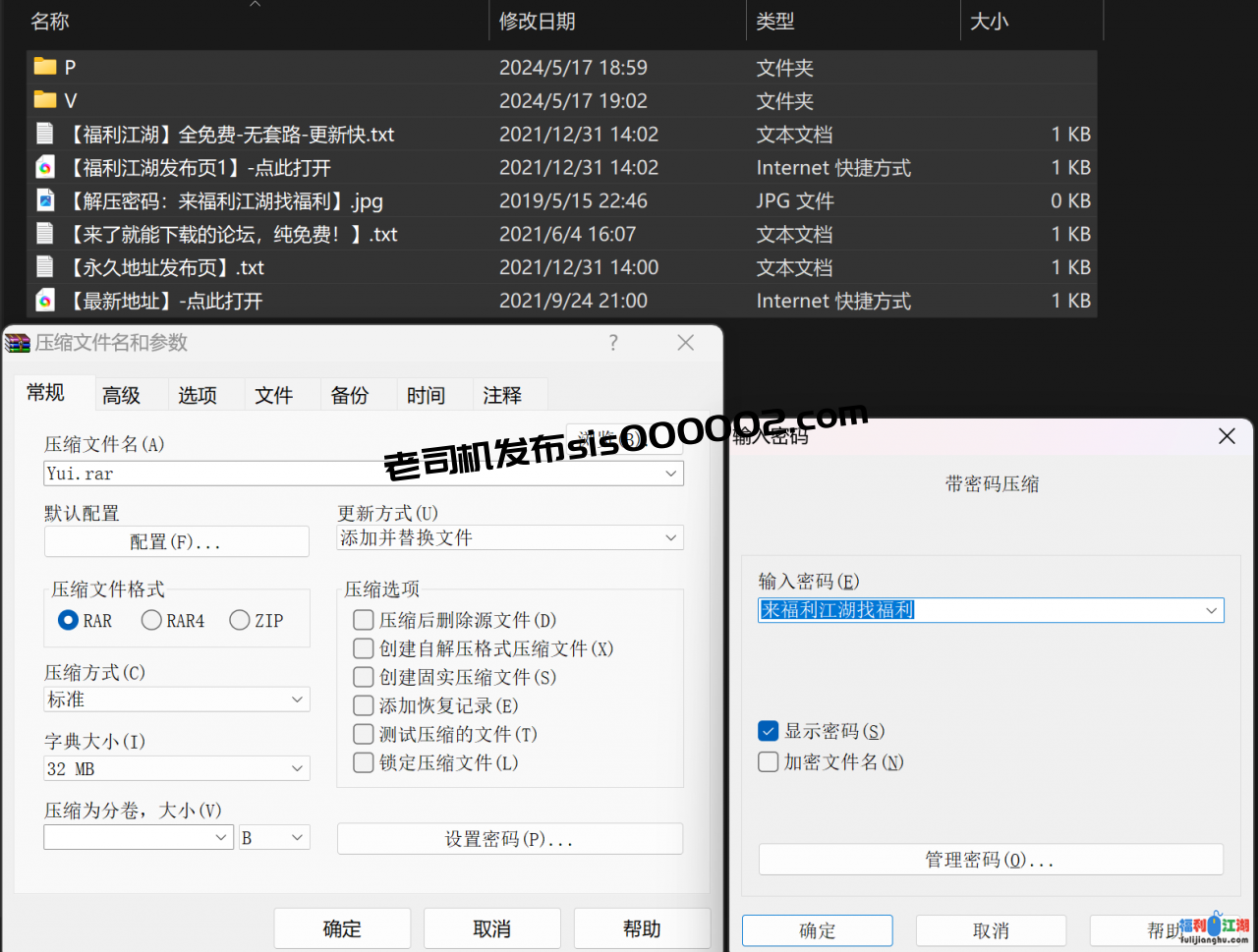The height and width of the screenshot is (952, 1258).
Task: Expand the 输入密码 history dropdown arrow
Action: coord(1212,610)
